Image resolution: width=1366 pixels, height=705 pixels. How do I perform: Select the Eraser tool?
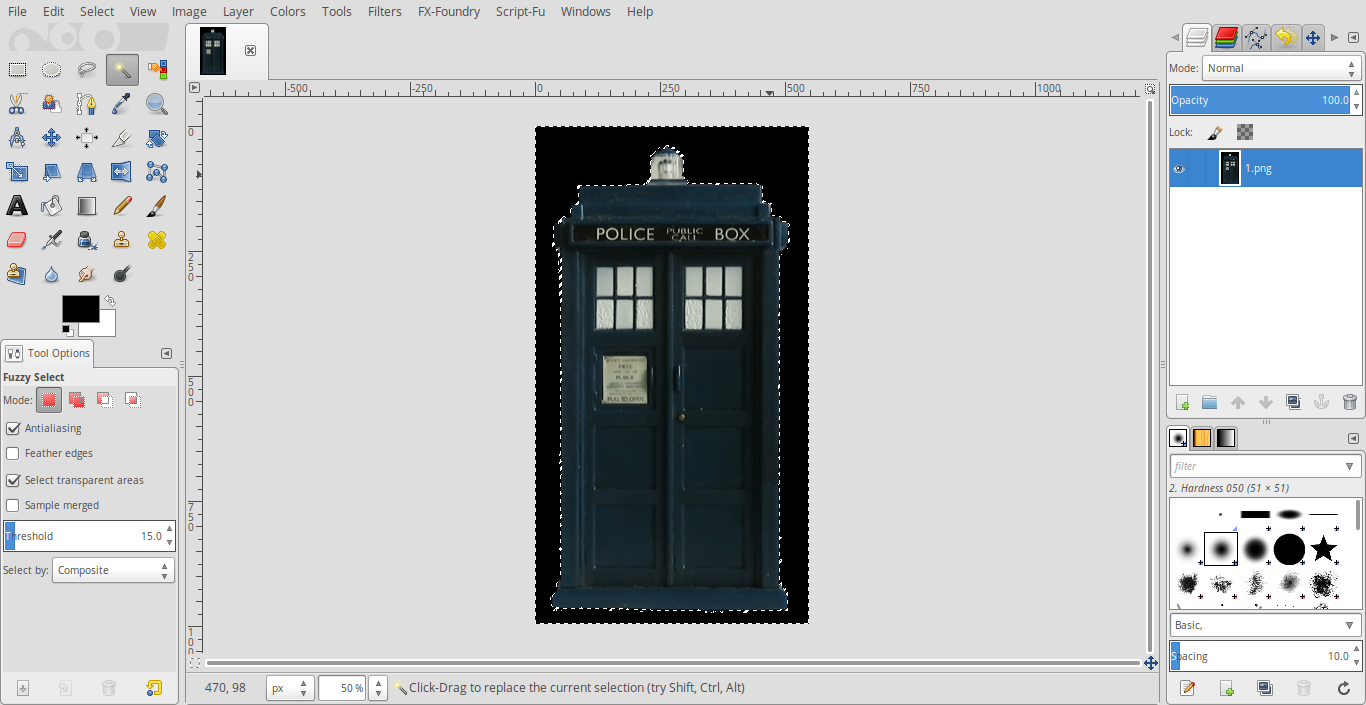(x=17, y=240)
